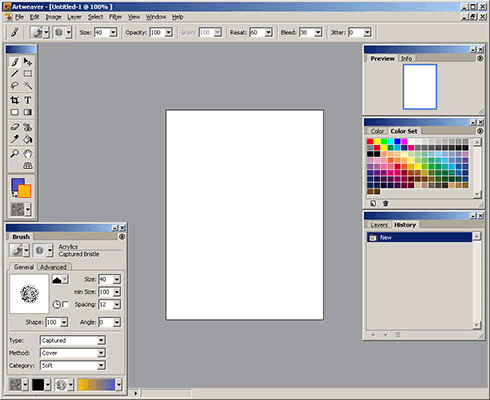This screenshot has width=490, height=400.
Task: Switch to the Advanced brush tab
Action: pyautogui.click(x=53, y=267)
